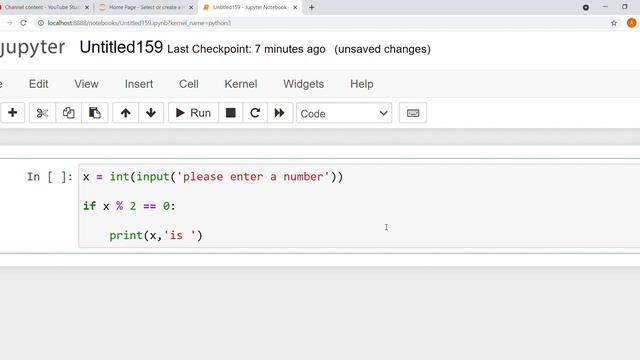The height and width of the screenshot is (360, 640).
Task: Click the Jupyter logo
Action: [33, 48]
